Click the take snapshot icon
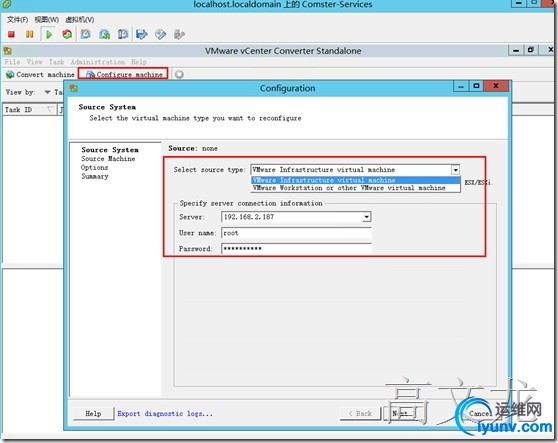 click(x=85, y=35)
